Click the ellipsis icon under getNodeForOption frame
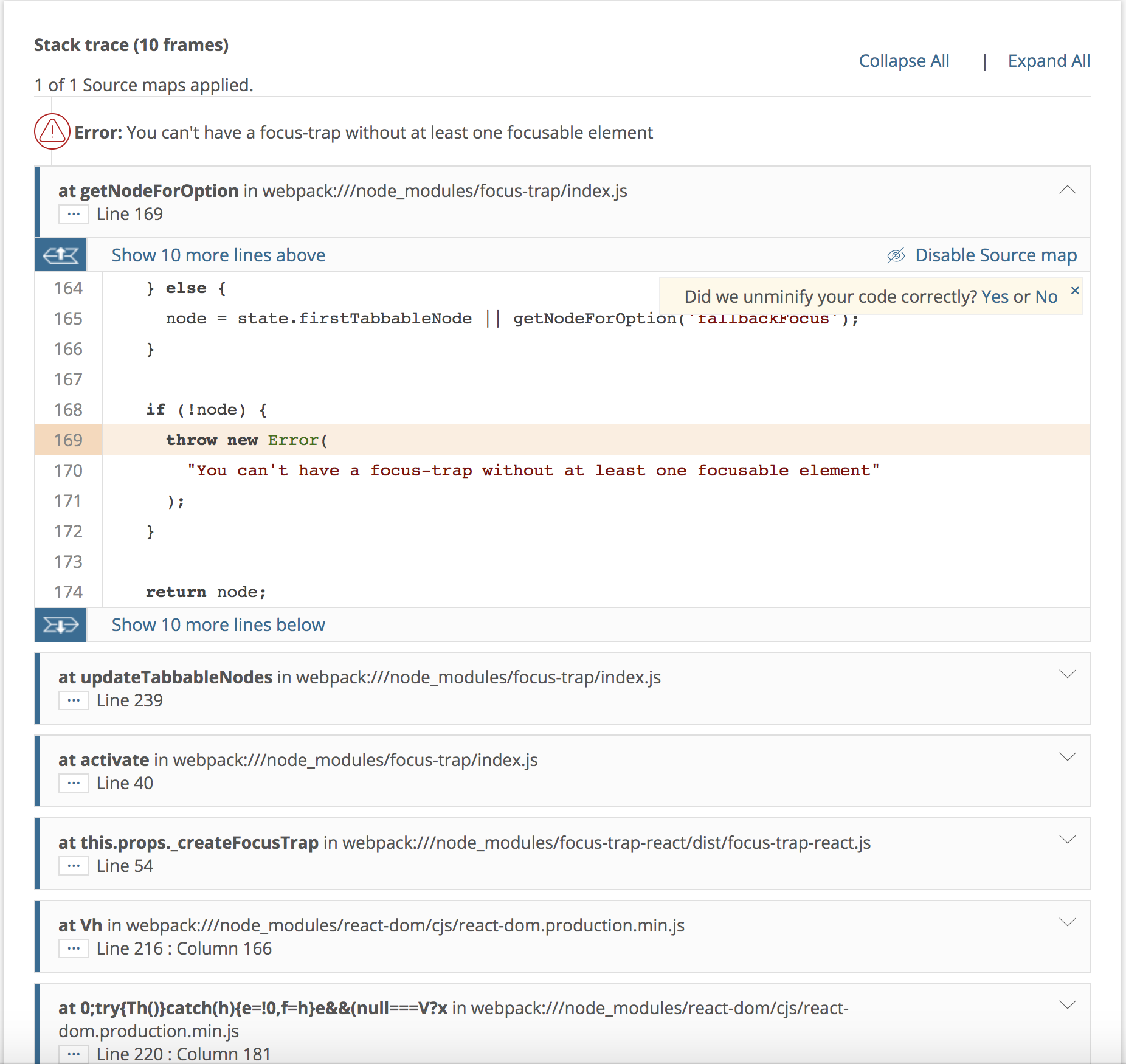1126x1064 pixels. [x=74, y=213]
